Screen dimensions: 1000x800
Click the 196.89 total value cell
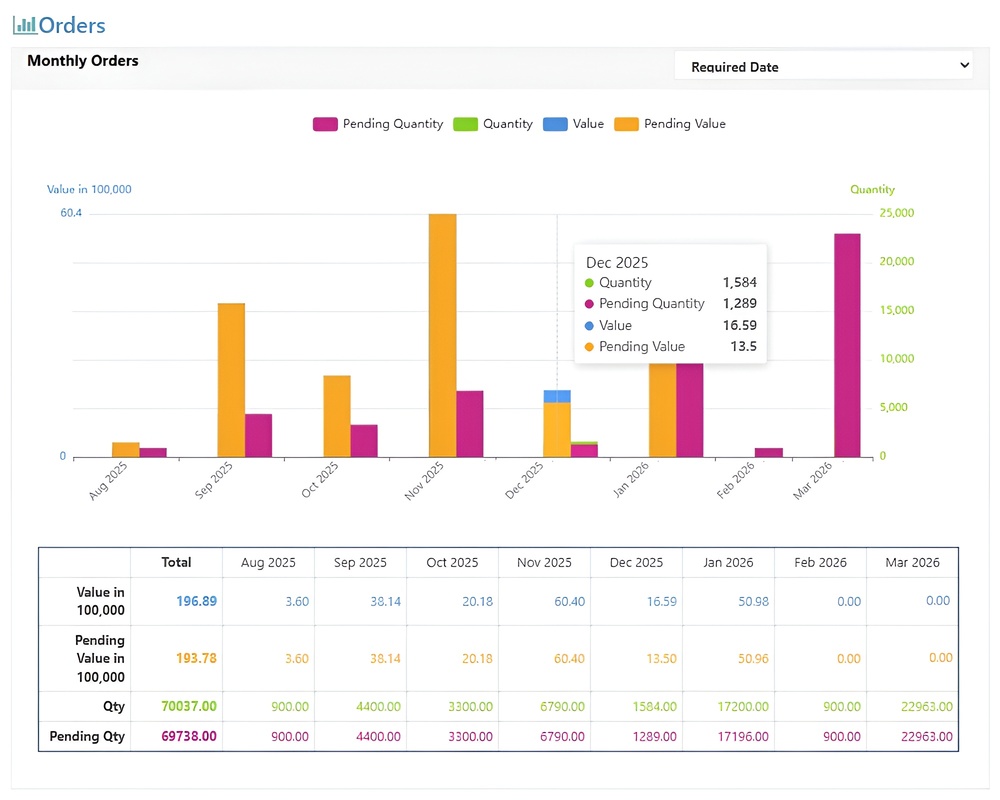click(196, 601)
